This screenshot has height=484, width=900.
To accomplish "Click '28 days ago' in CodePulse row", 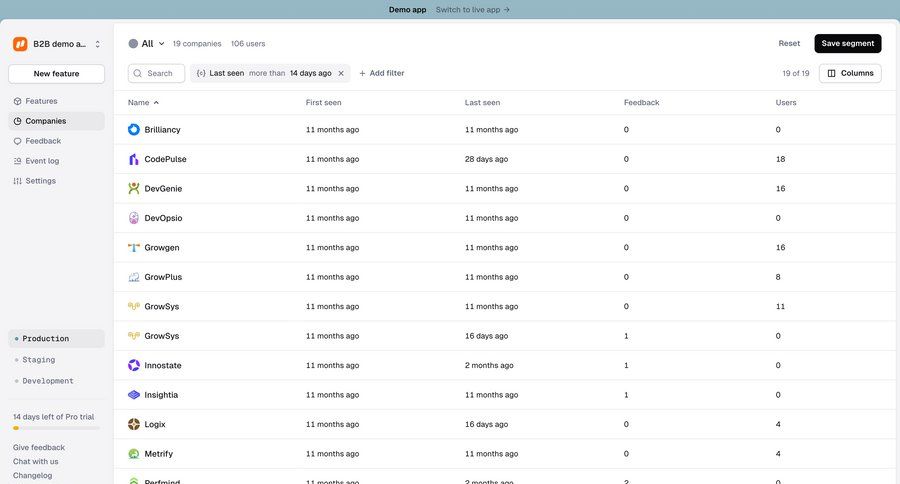I will 487,159.
